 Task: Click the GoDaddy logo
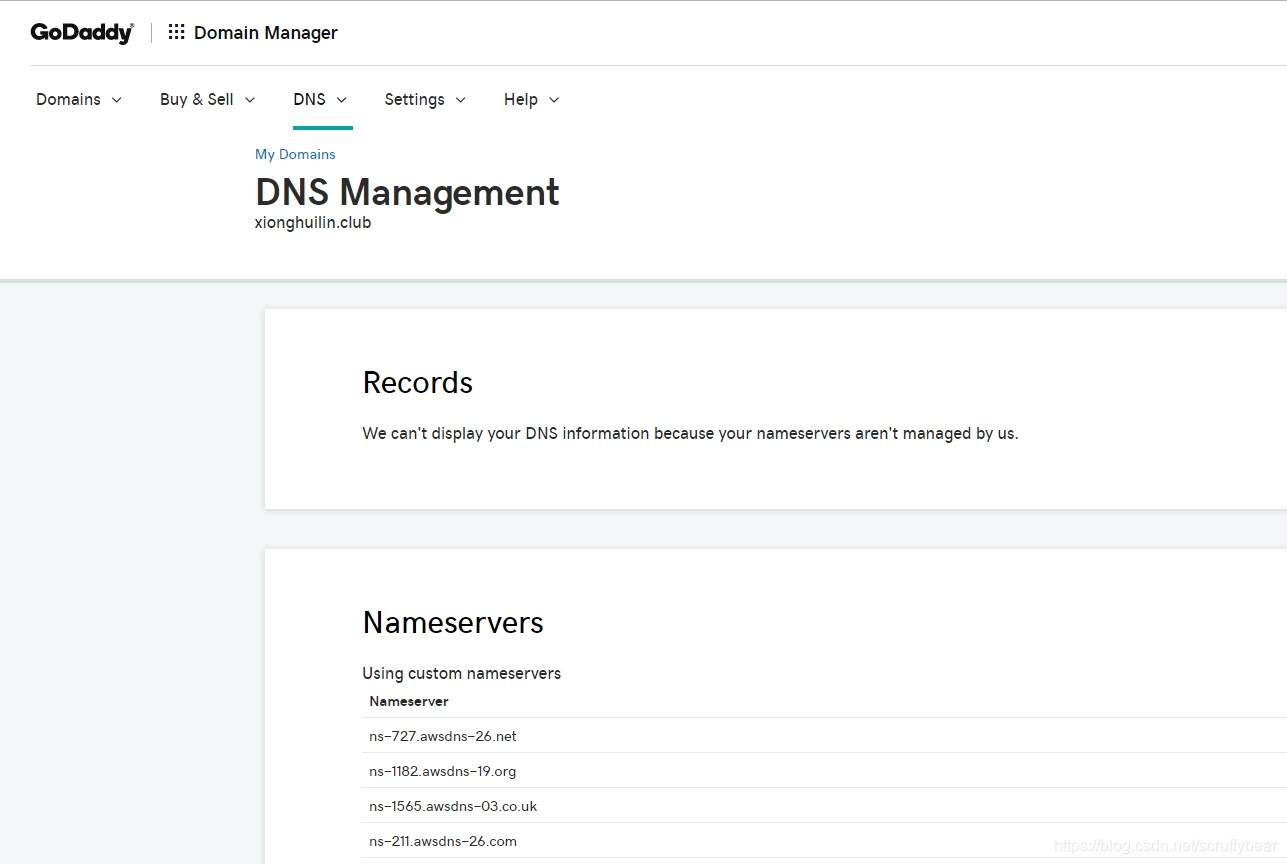point(82,32)
